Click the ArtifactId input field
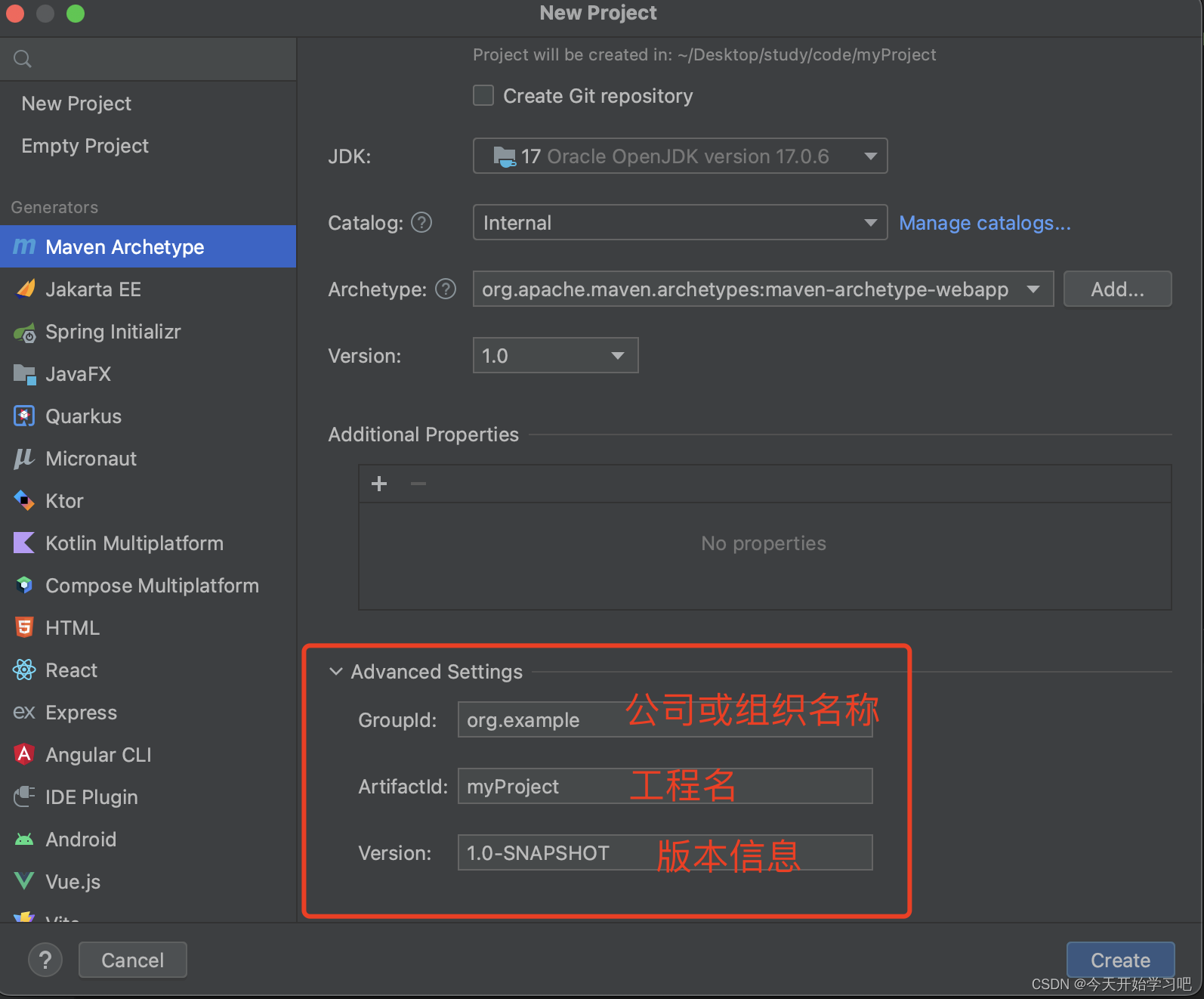The width and height of the screenshot is (1204, 999). [x=665, y=786]
